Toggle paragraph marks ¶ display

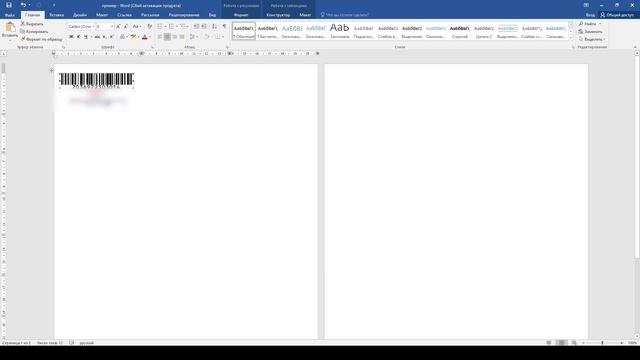tap(224, 27)
